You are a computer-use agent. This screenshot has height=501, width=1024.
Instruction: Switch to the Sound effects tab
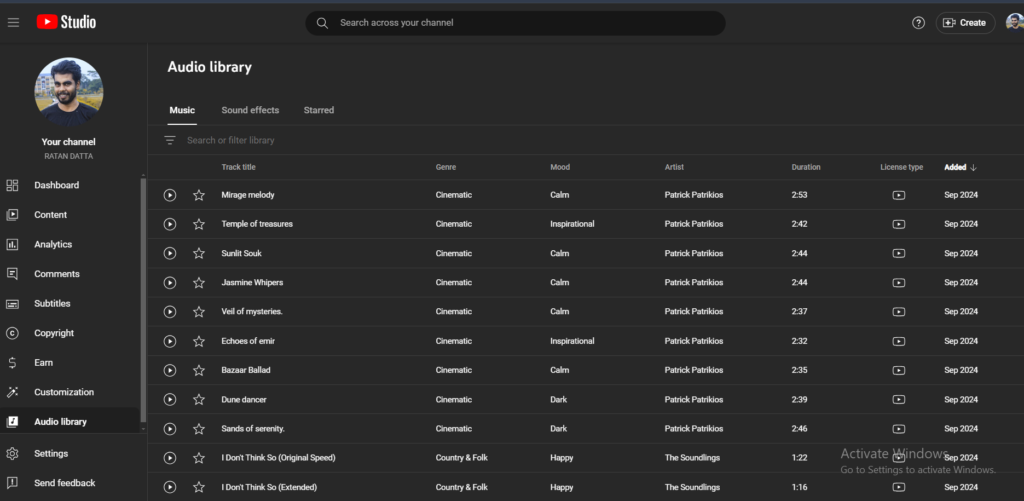click(250, 110)
